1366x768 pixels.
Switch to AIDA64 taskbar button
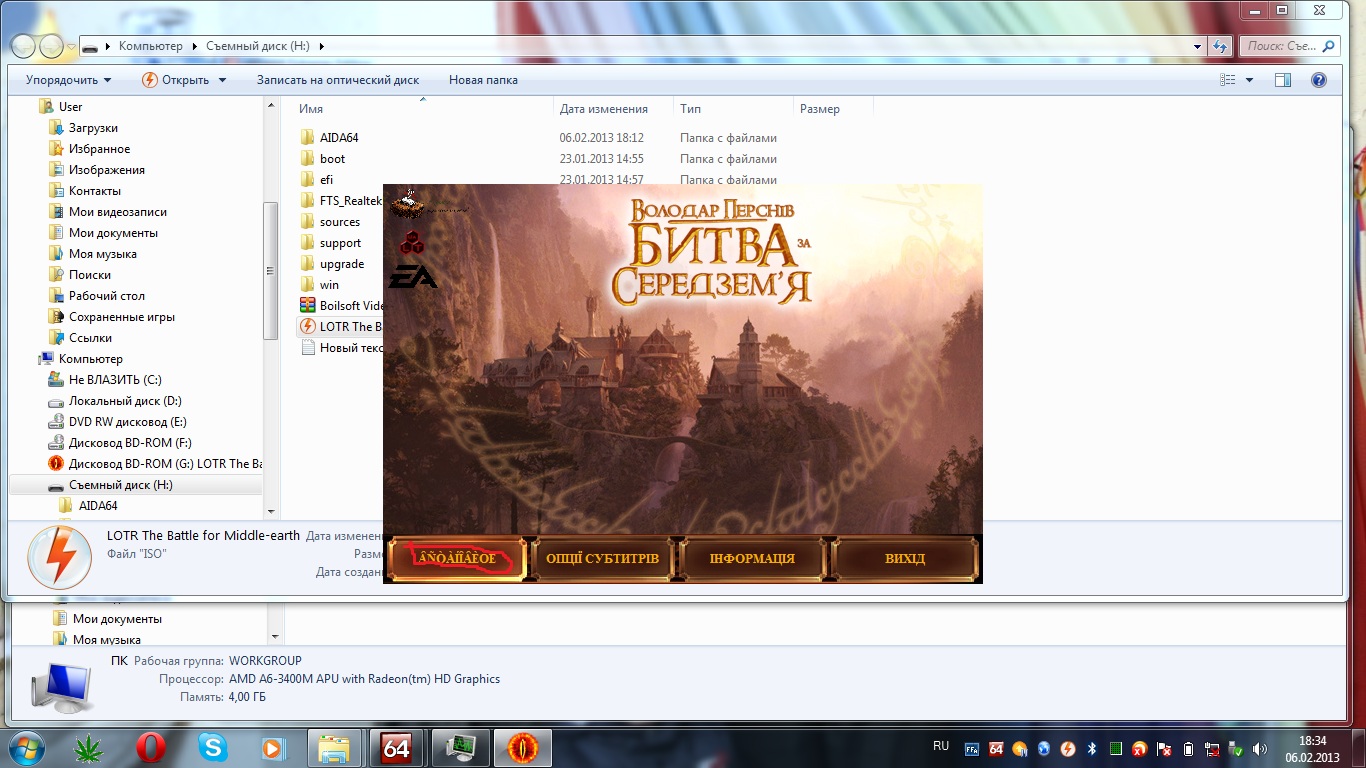click(397, 747)
